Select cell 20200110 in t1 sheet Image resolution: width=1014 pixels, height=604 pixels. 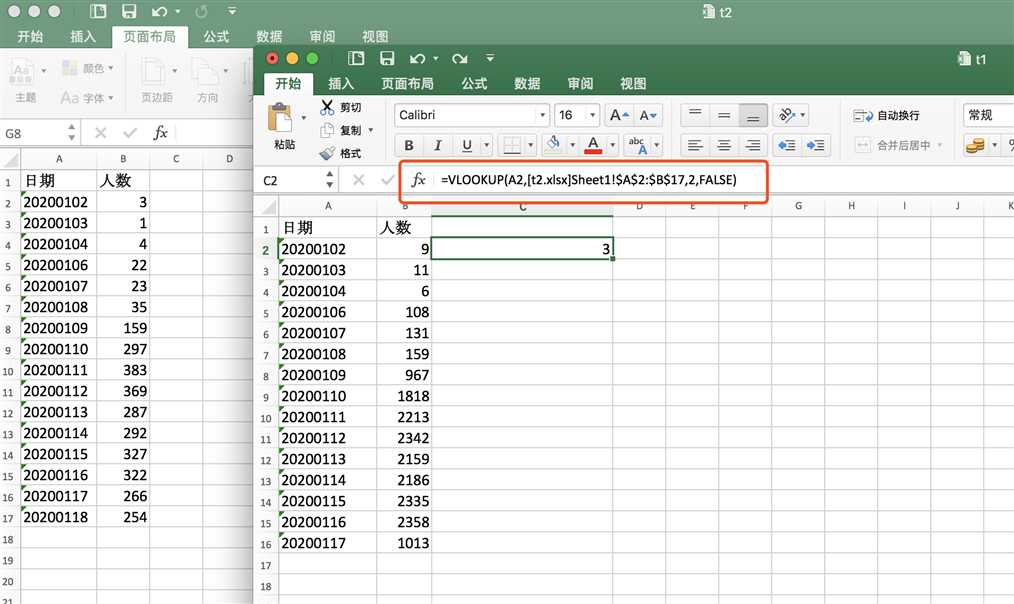tap(327, 396)
